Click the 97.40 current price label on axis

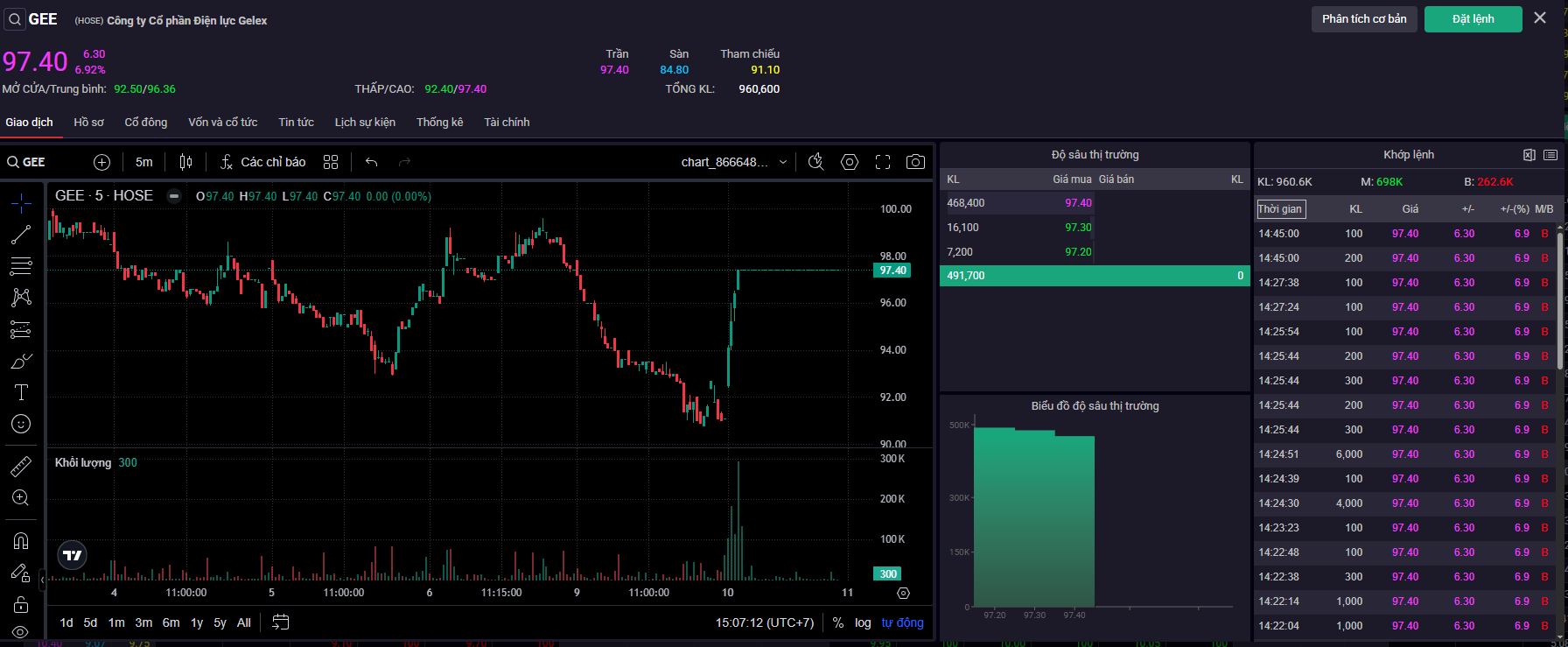tap(892, 271)
